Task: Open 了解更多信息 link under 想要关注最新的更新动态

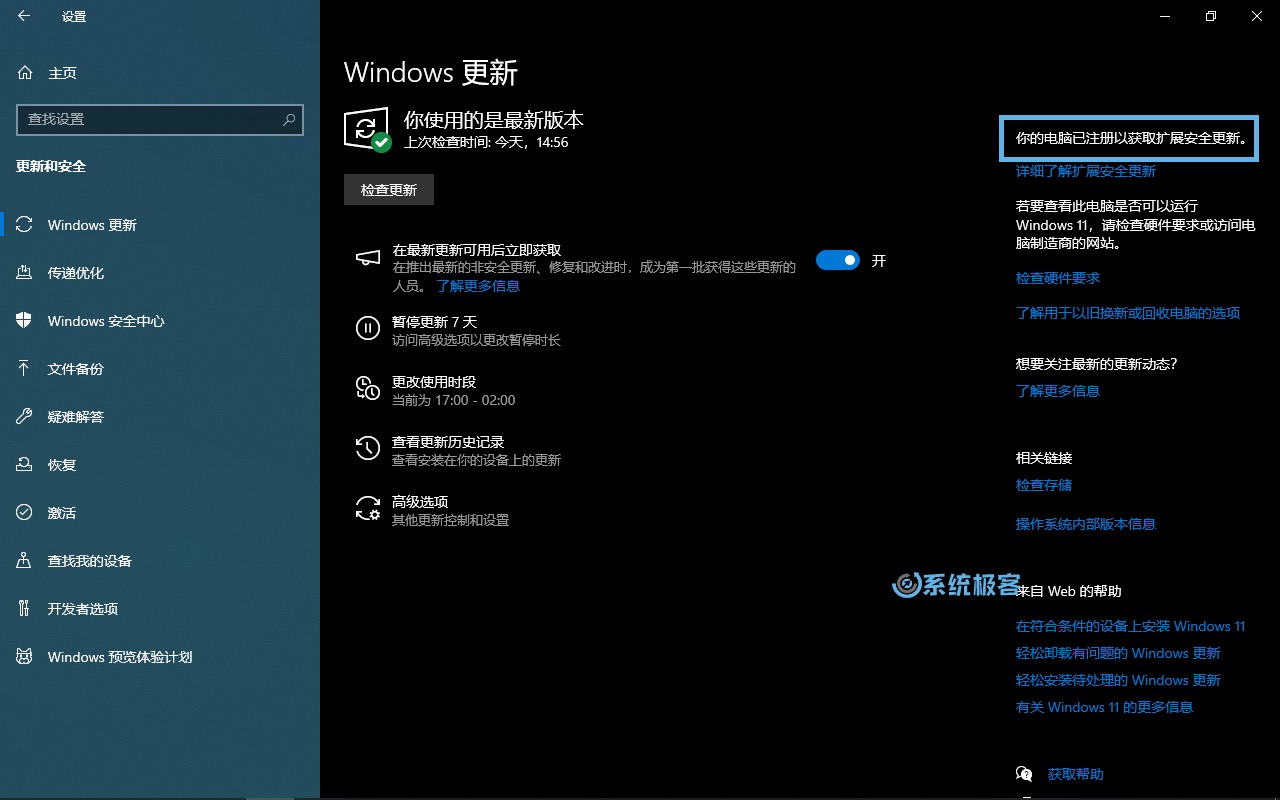Action: coord(1058,391)
